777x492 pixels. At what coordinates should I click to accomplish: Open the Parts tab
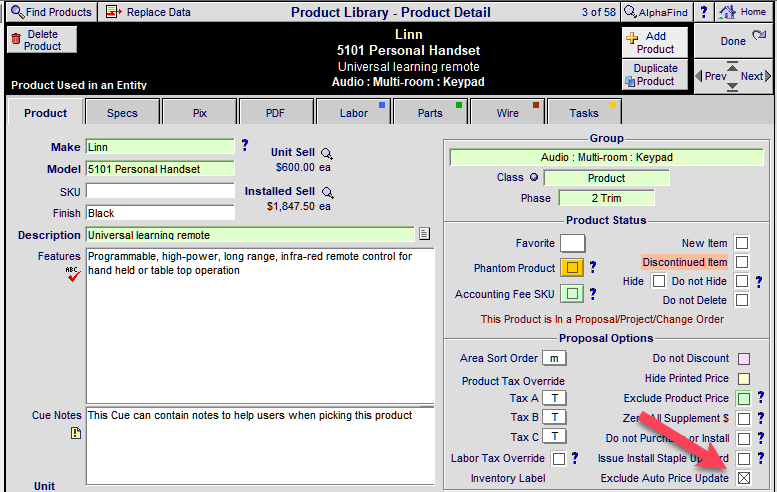point(430,113)
